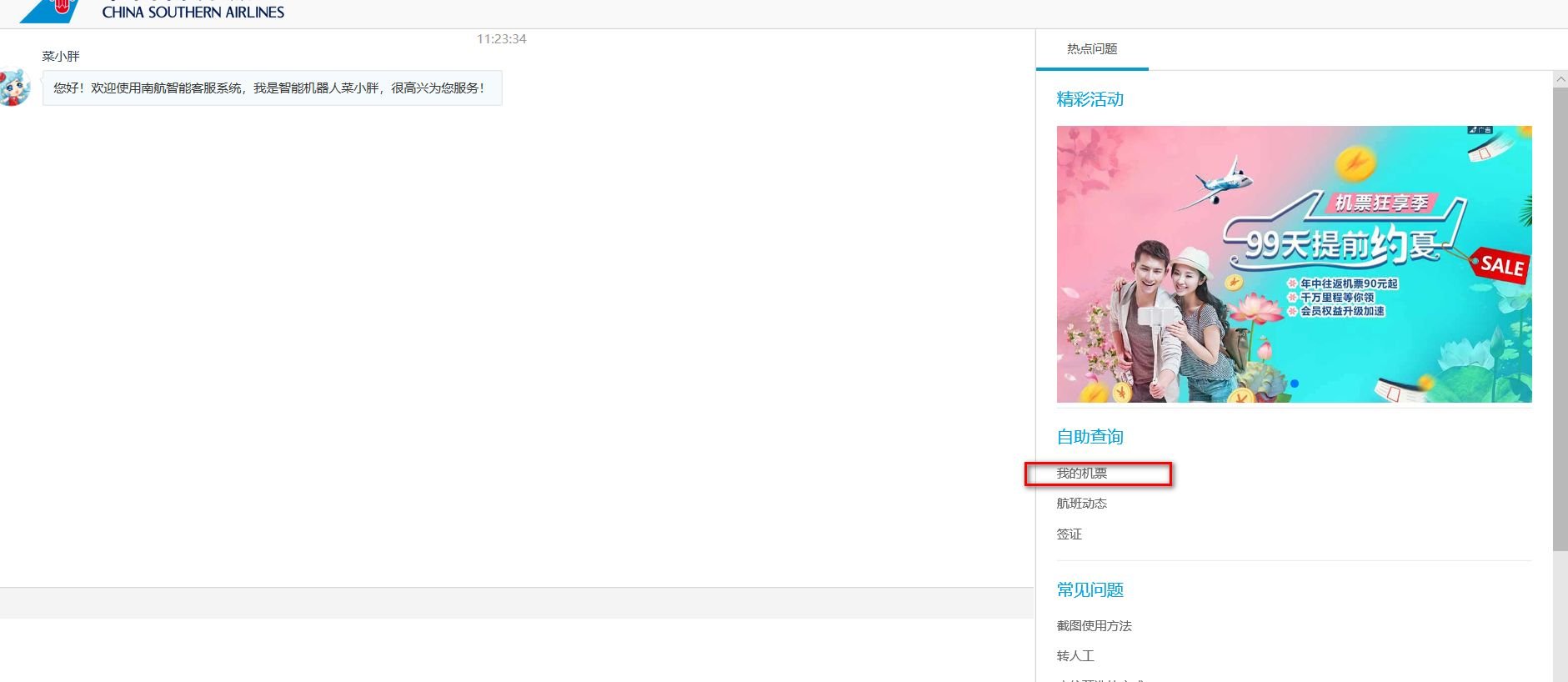This screenshot has height=682, width=1568.
Task: Open the 签证 link
Action: 1070,534
